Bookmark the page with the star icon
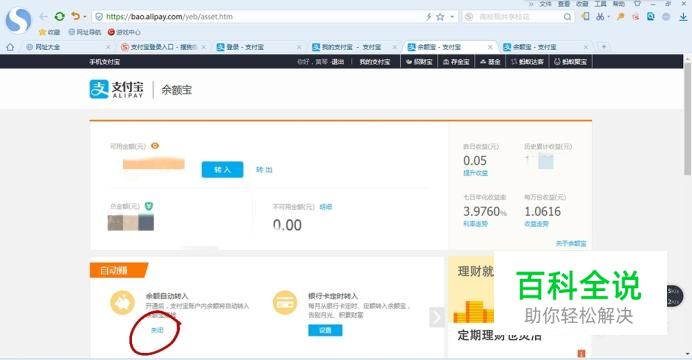 pyautogui.click(x=440, y=17)
